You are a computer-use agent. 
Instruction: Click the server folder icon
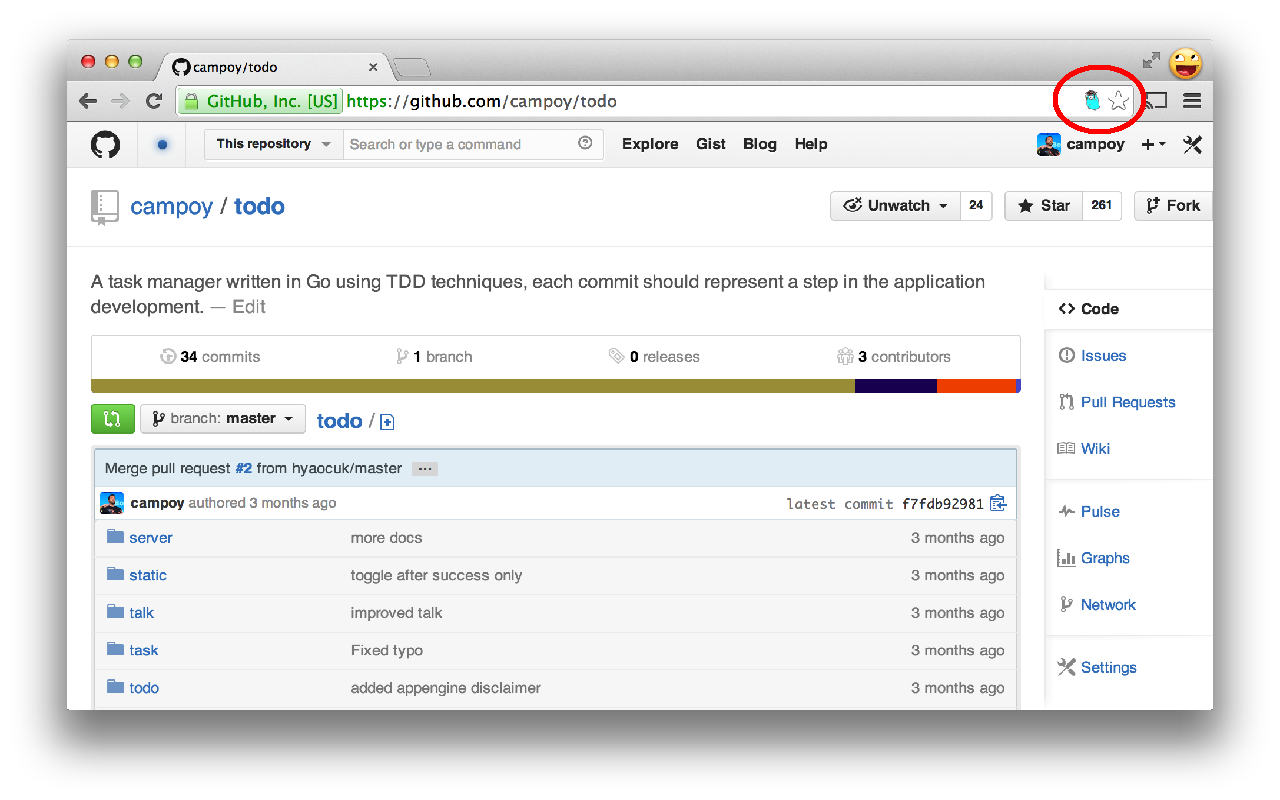115,537
